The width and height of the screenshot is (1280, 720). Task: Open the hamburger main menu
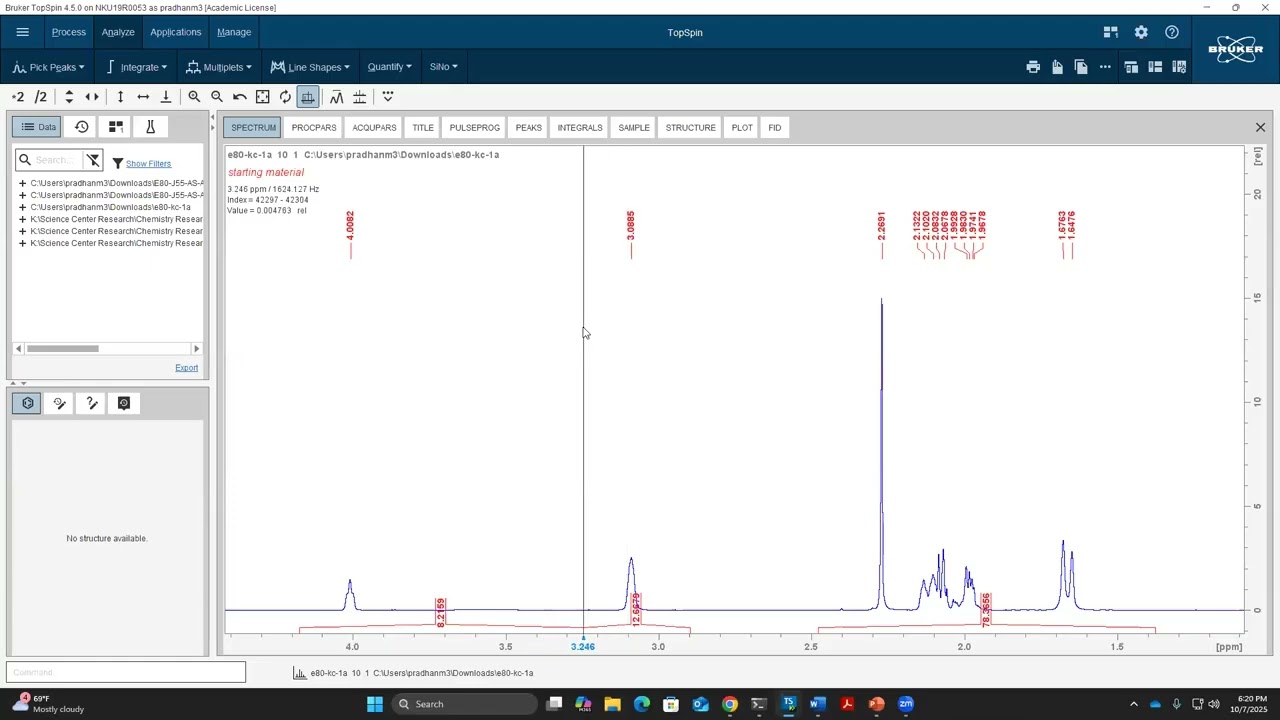pyautogui.click(x=22, y=32)
